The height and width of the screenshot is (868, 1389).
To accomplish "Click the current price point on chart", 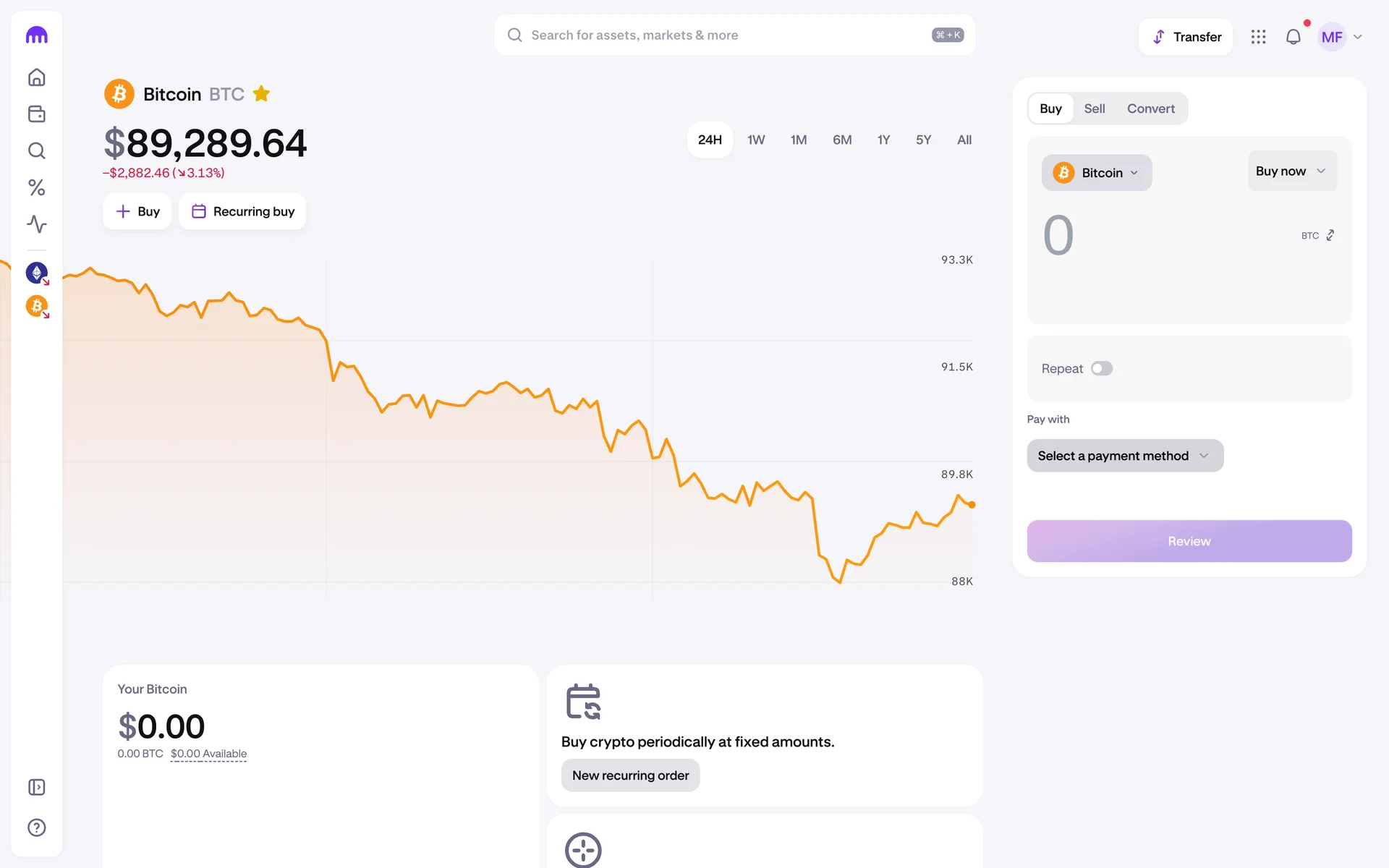I will (972, 505).
